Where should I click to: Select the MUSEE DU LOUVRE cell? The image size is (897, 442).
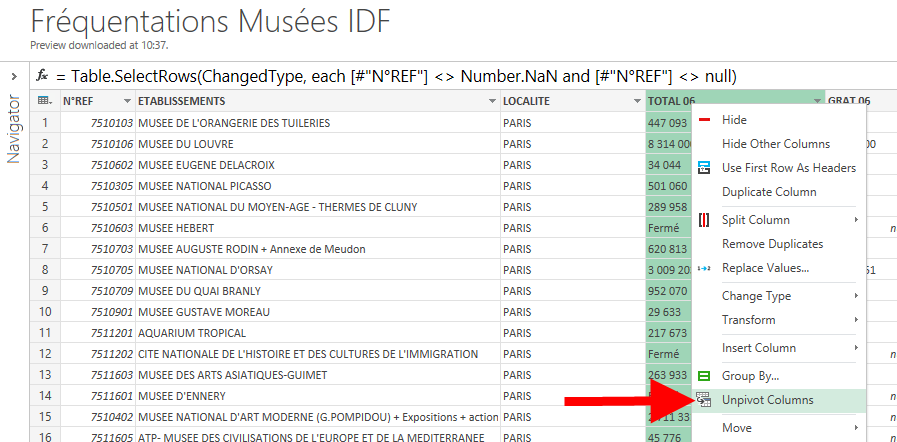(317, 144)
